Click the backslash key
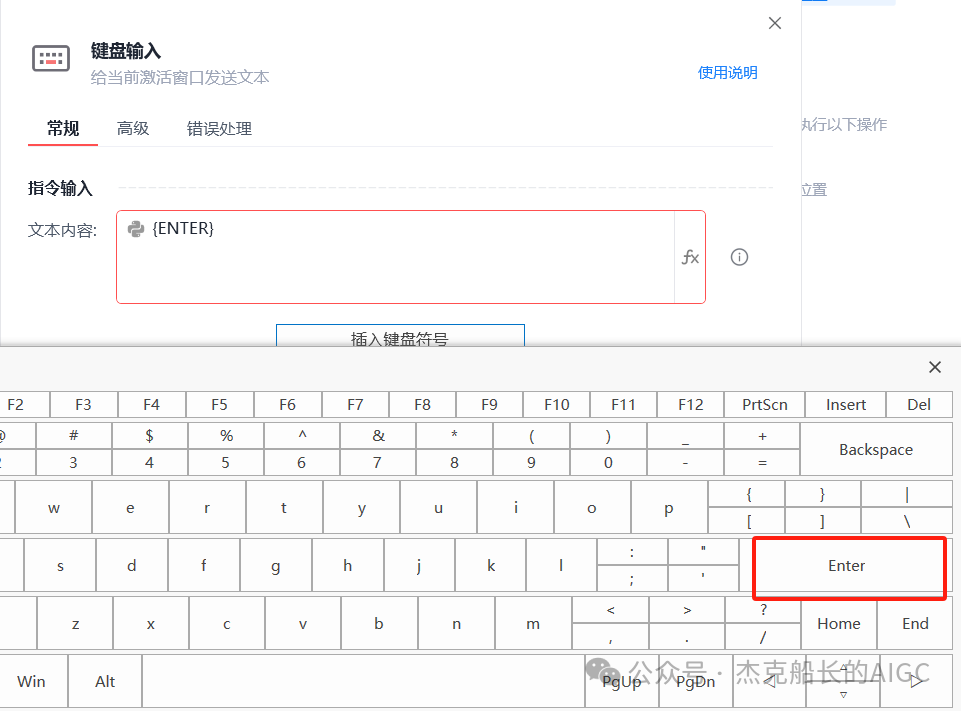Screen dimensions: 961x711 (906, 521)
